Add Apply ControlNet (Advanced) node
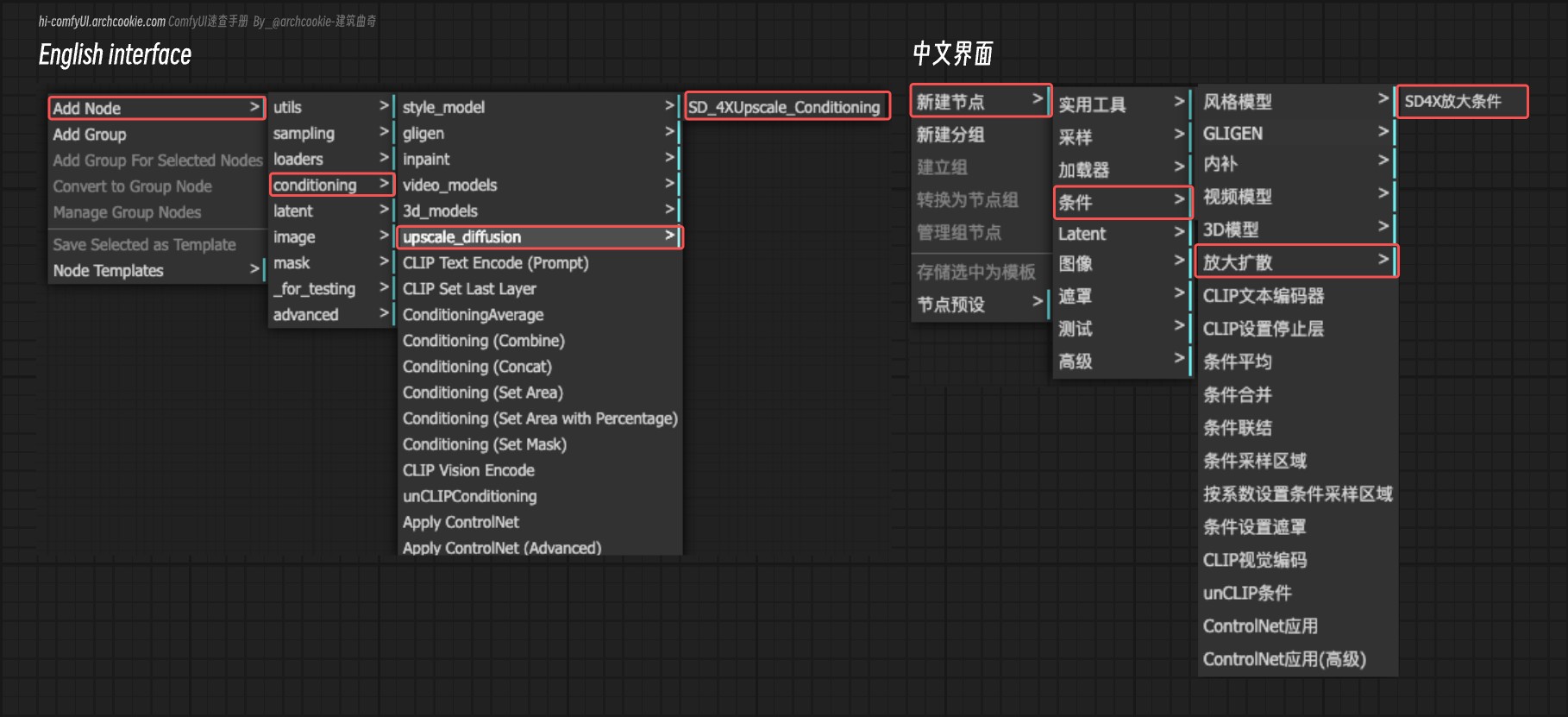 point(539,547)
